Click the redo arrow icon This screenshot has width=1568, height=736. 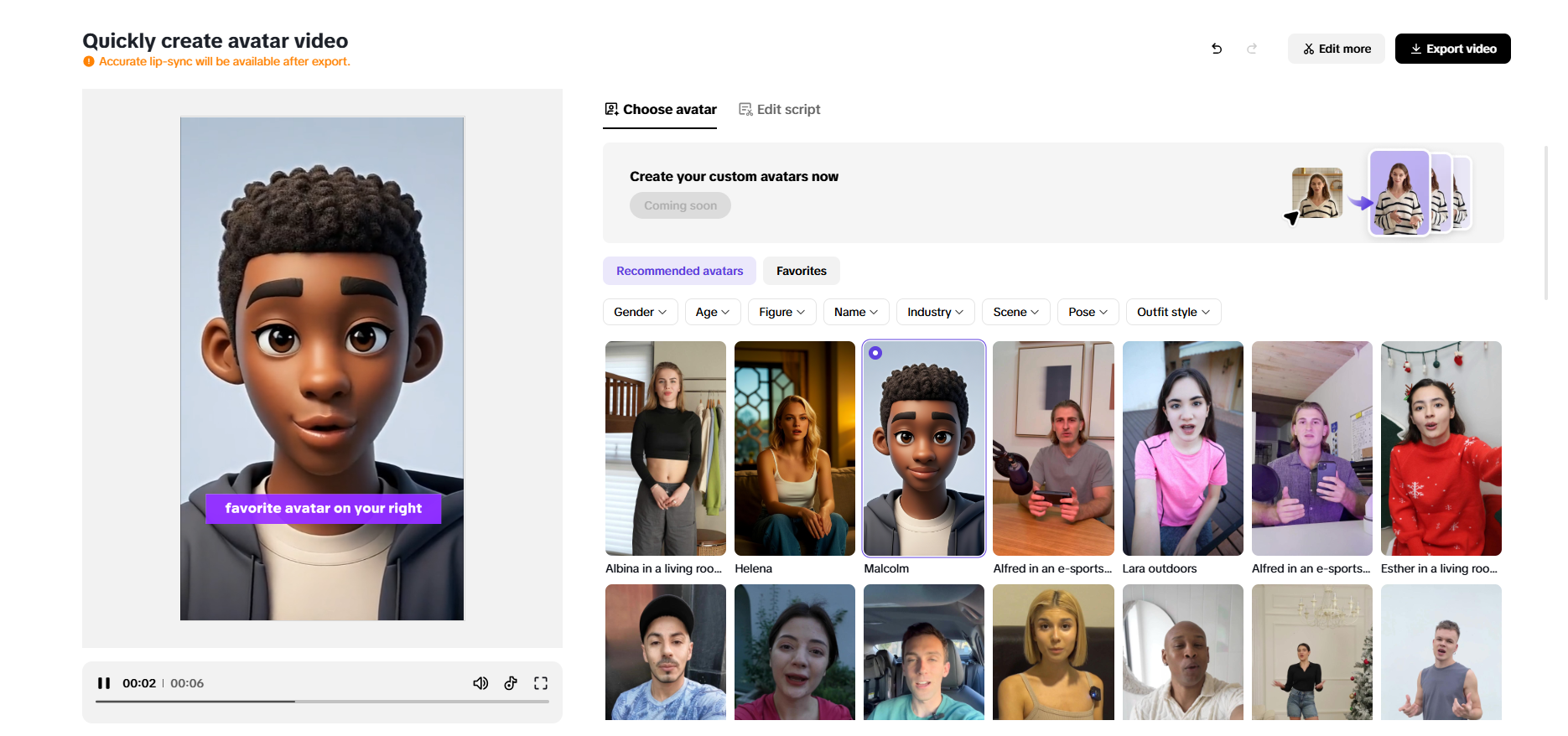click(1252, 49)
